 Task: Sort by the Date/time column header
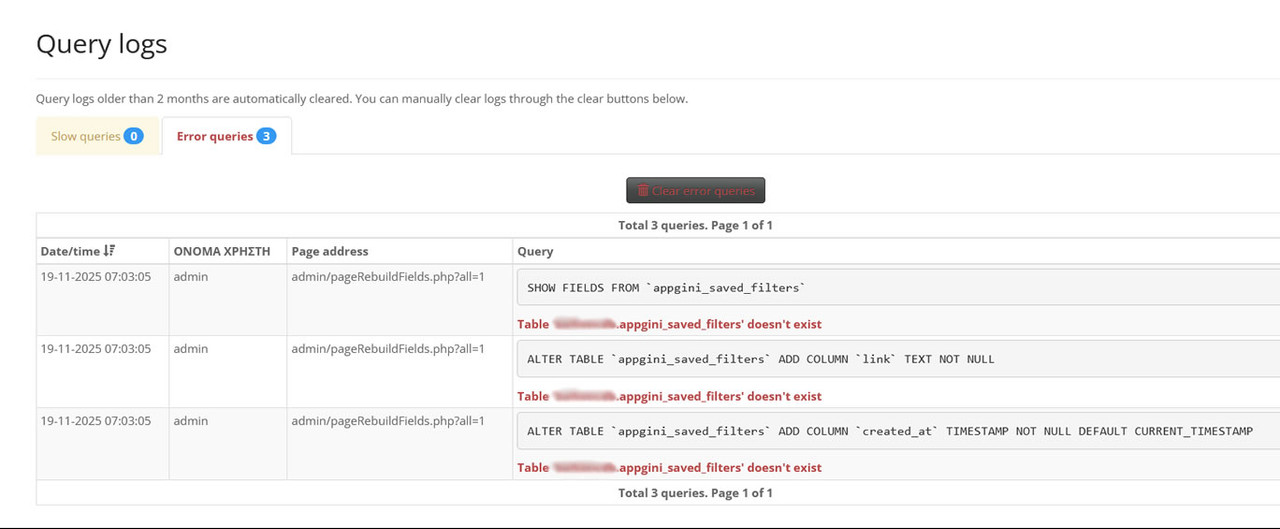[x=78, y=251]
